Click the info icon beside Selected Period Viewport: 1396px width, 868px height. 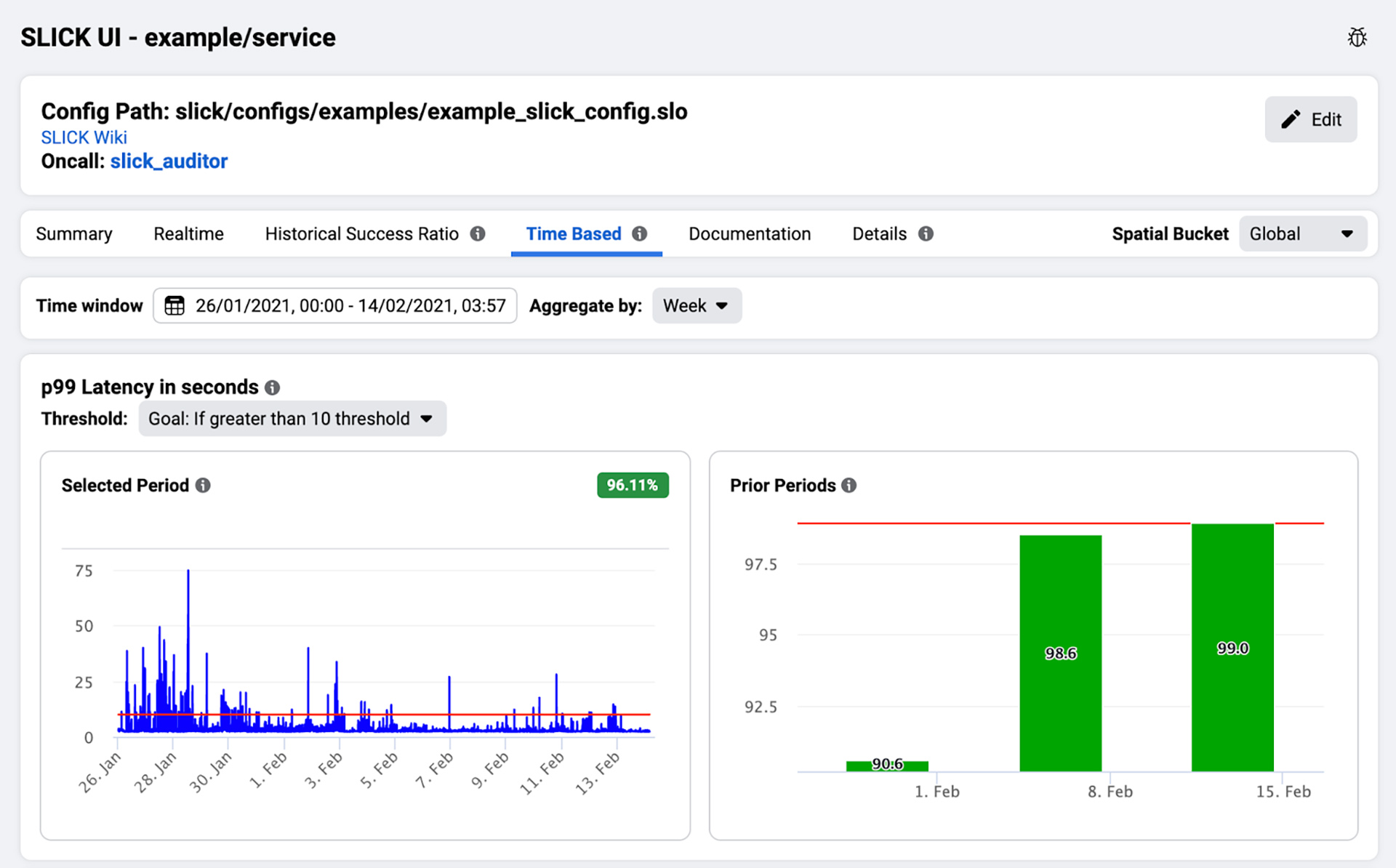(204, 485)
